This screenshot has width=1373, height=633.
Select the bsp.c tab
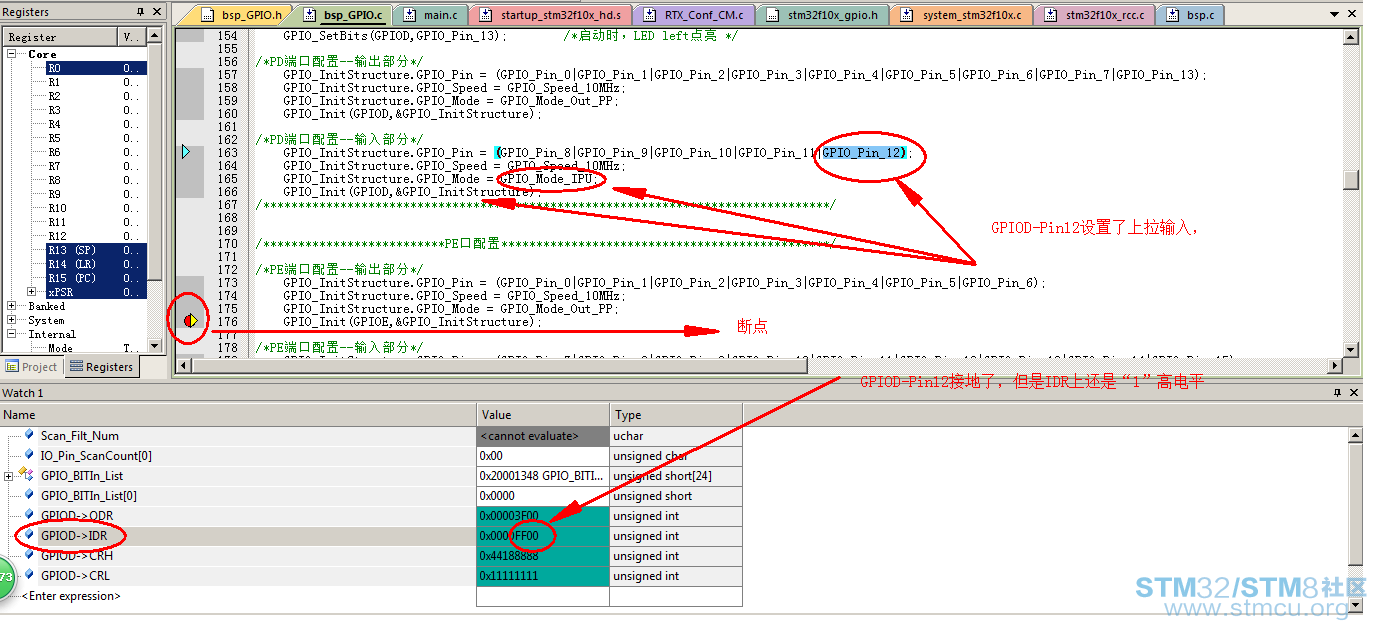point(1190,15)
